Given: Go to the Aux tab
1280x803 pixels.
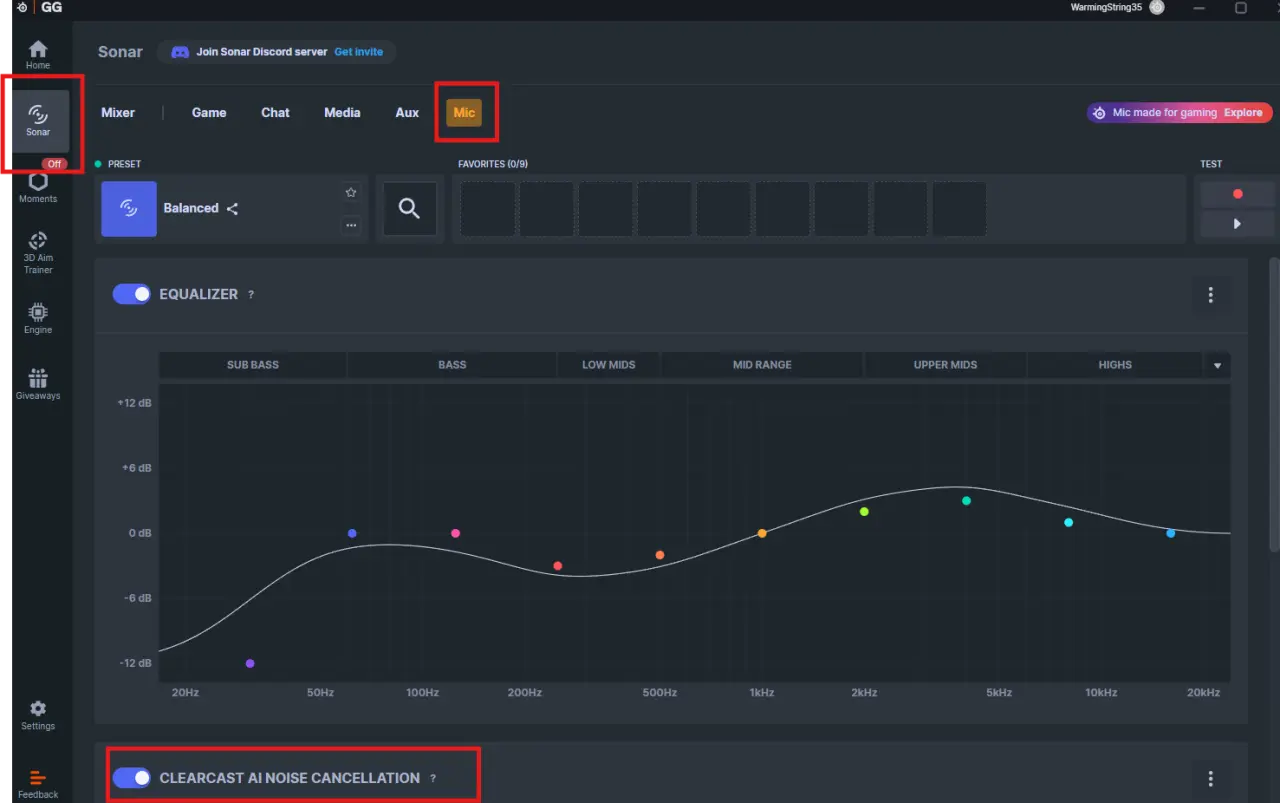Looking at the screenshot, I should coord(407,113).
